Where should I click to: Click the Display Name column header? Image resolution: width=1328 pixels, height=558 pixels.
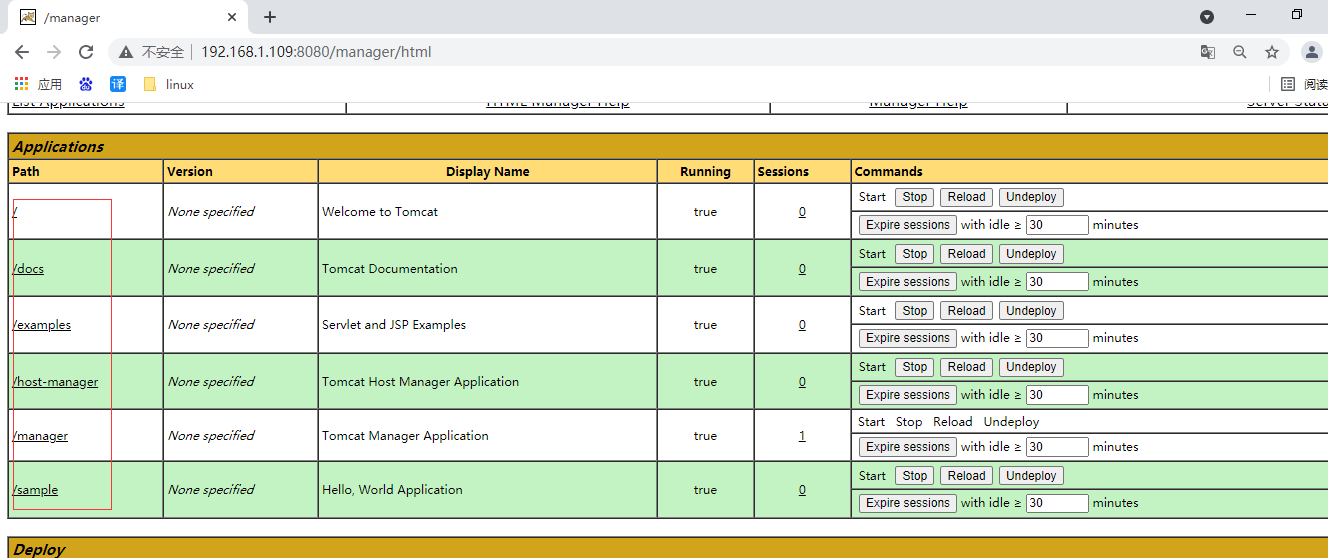(x=488, y=172)
